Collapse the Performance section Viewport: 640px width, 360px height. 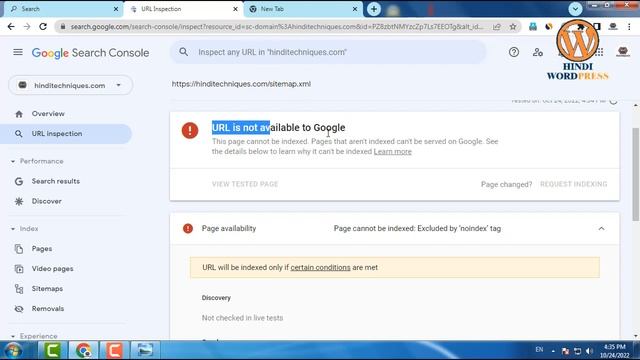pyautogui.click(x=13, y=162)
